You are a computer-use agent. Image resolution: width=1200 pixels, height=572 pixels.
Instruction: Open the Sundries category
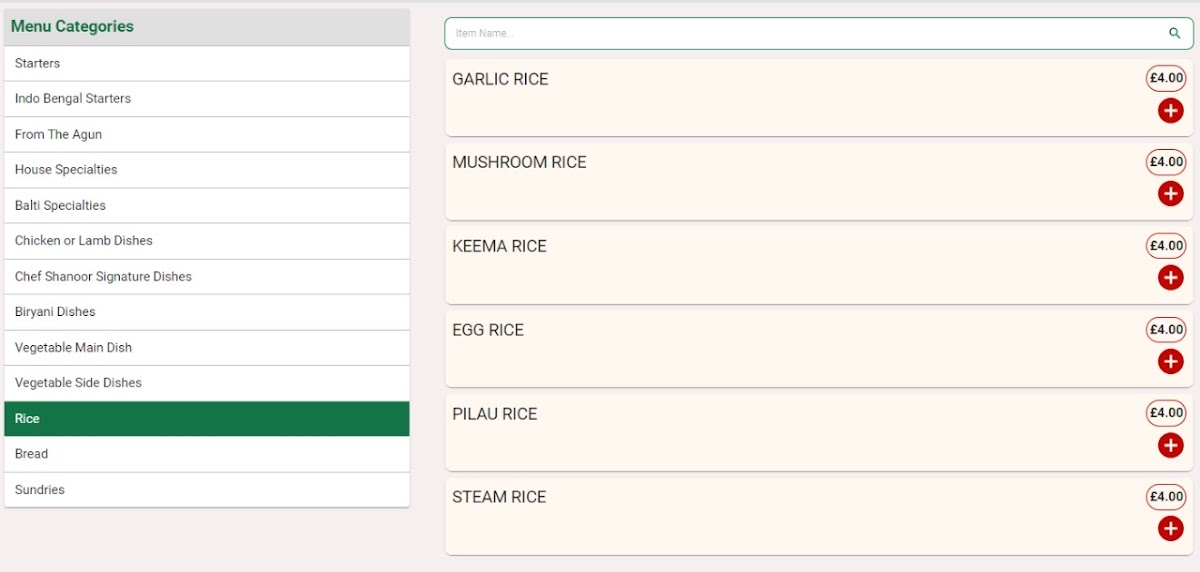click(206, 489)
